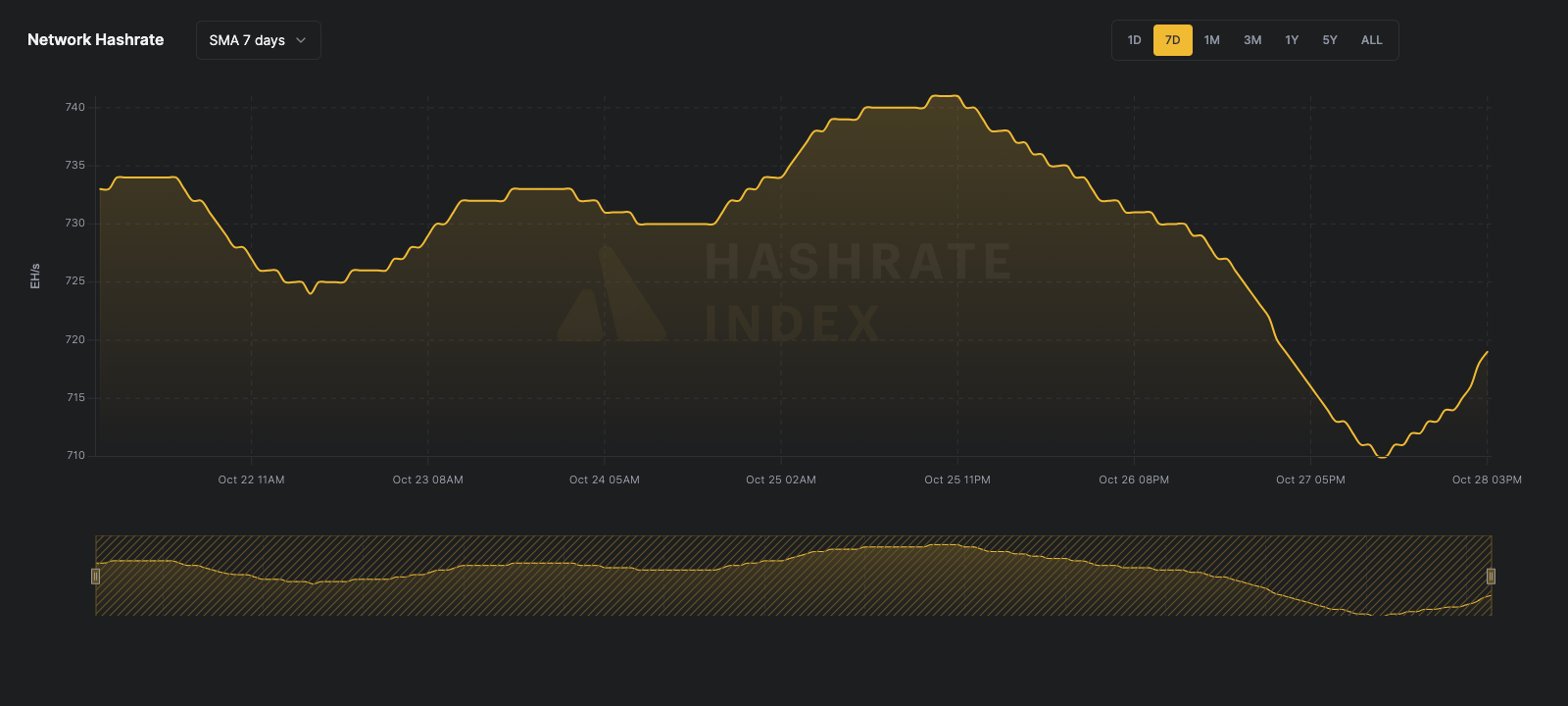Click the Oct 26 08PM axis label

(x=1134, y=479)
